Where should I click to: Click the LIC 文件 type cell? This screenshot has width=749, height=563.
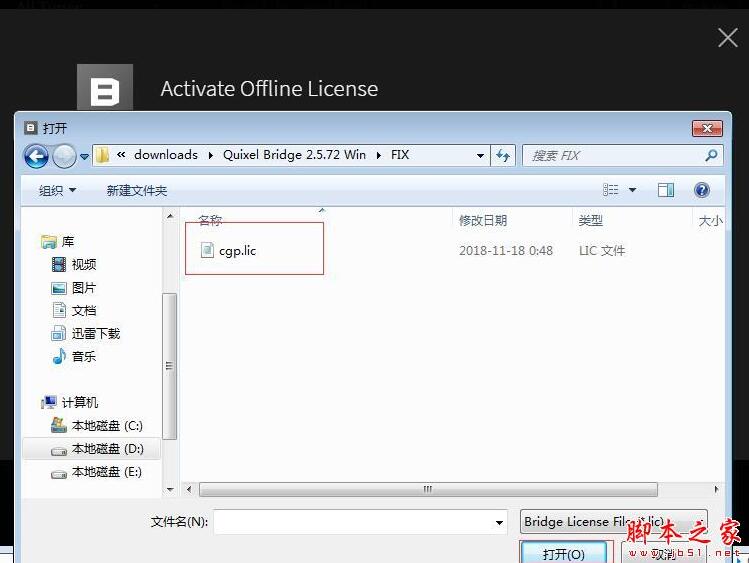coord(602,251)
